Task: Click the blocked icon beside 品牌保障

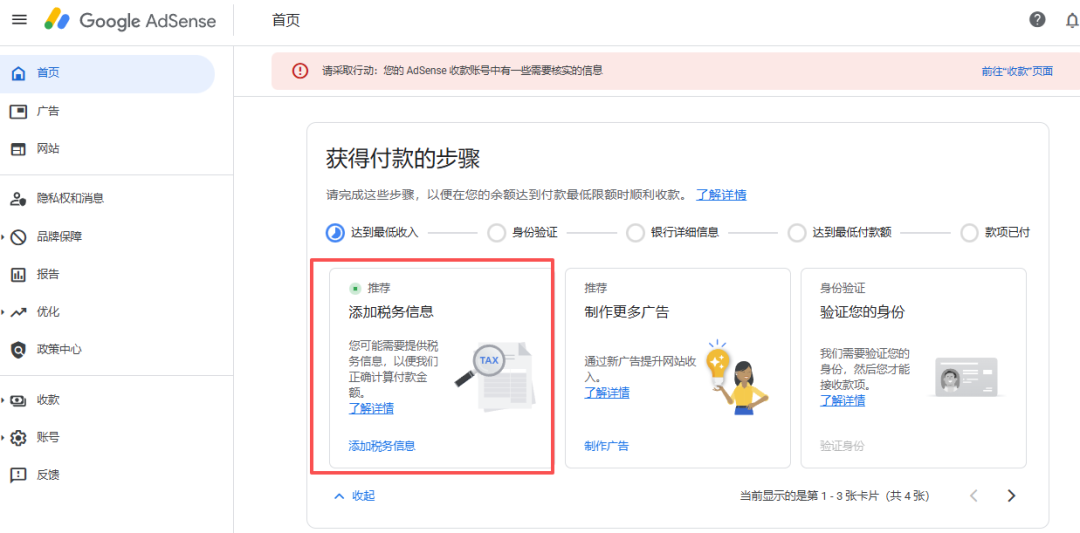Action: (19, 237)
